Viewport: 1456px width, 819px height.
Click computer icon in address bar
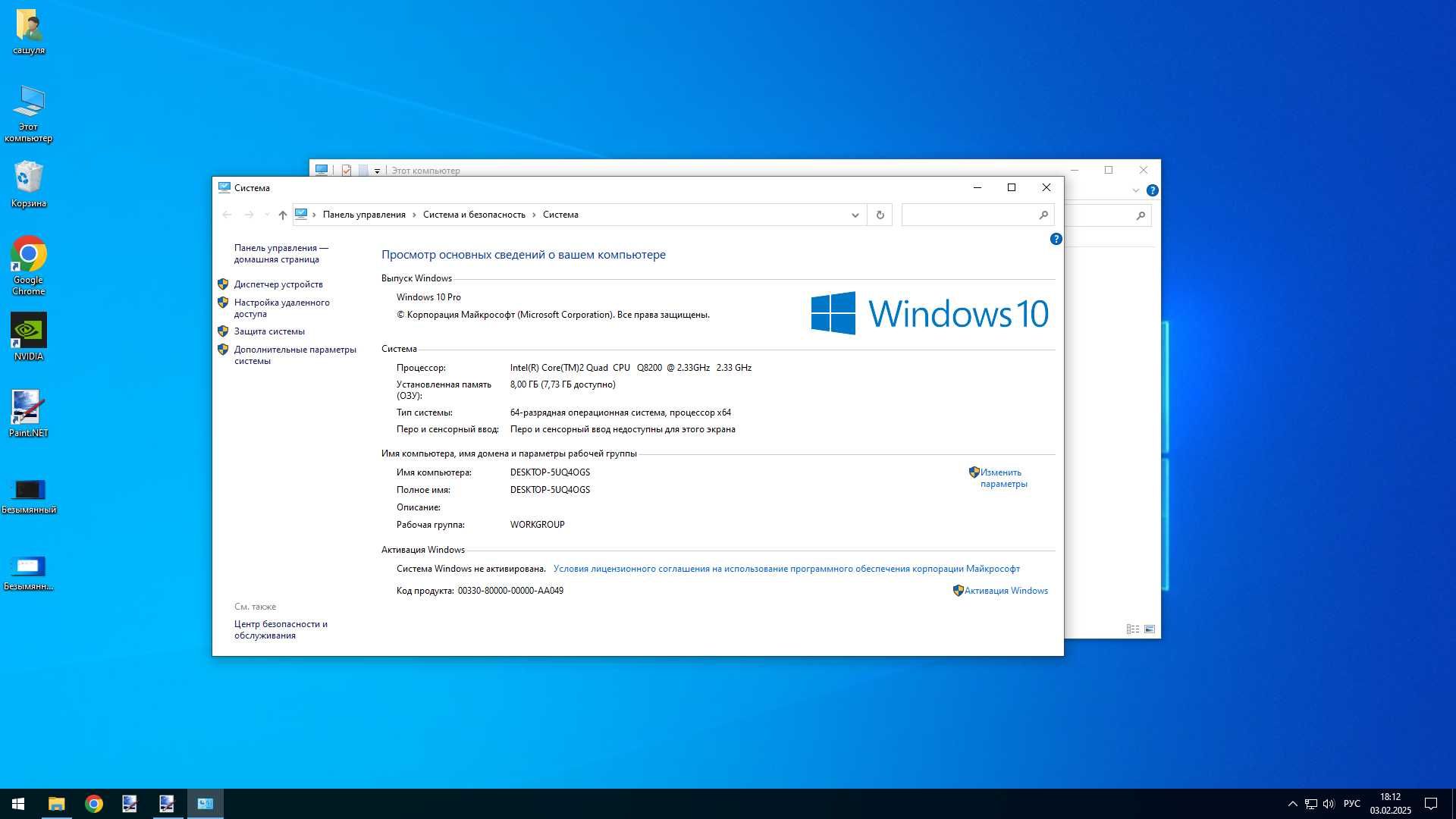[x=301, y=215]
